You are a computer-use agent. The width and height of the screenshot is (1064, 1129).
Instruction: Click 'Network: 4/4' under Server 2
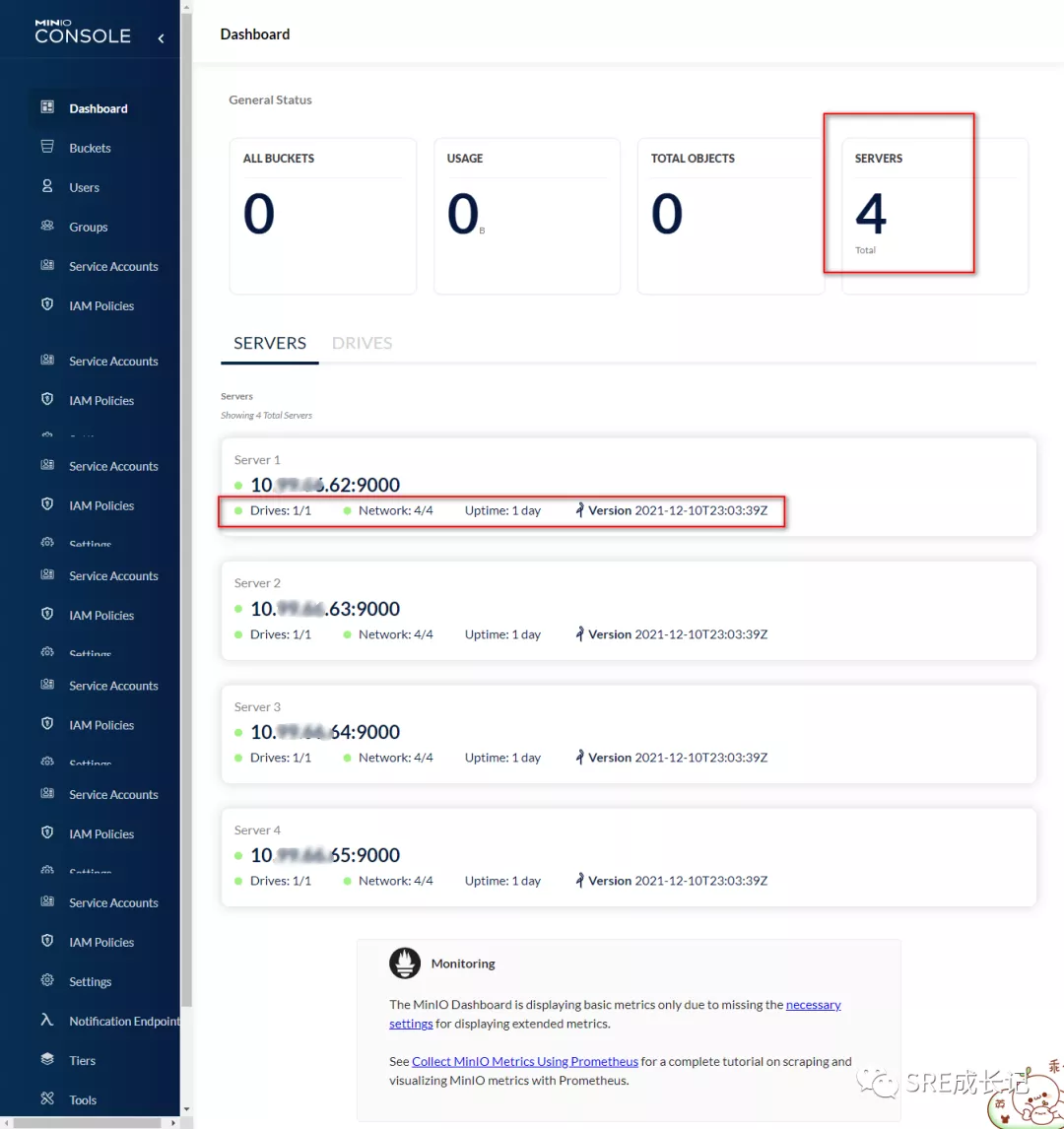pyautogui.click(x=396, y=634)
